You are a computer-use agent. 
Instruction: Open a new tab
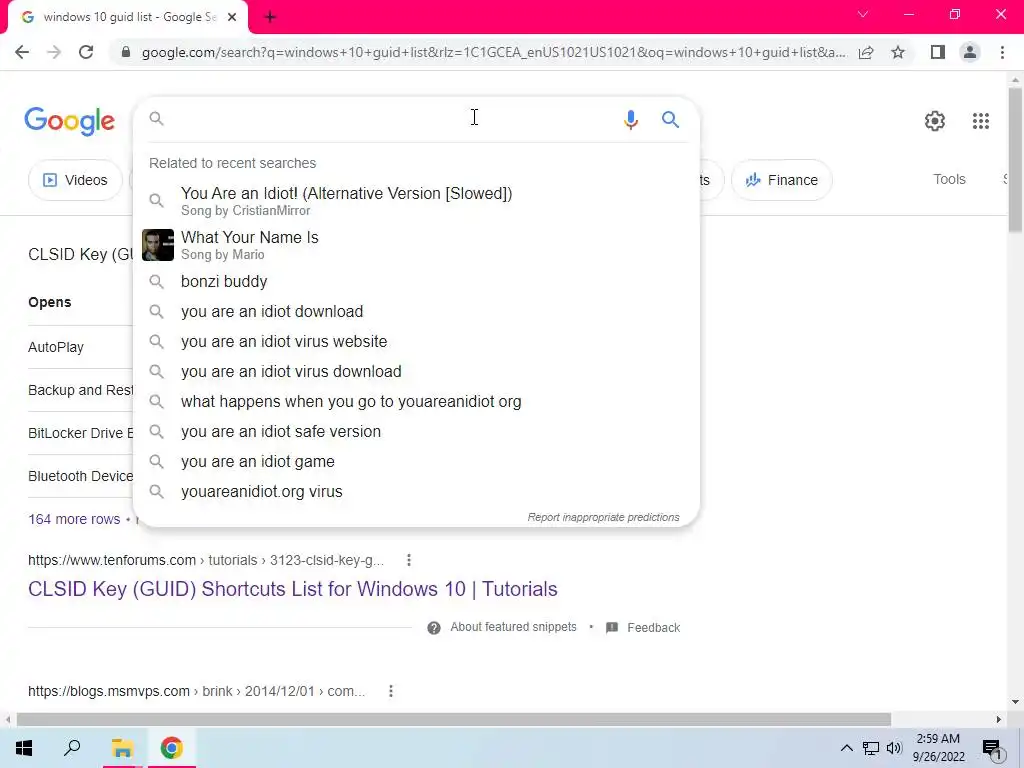(270, 17)
